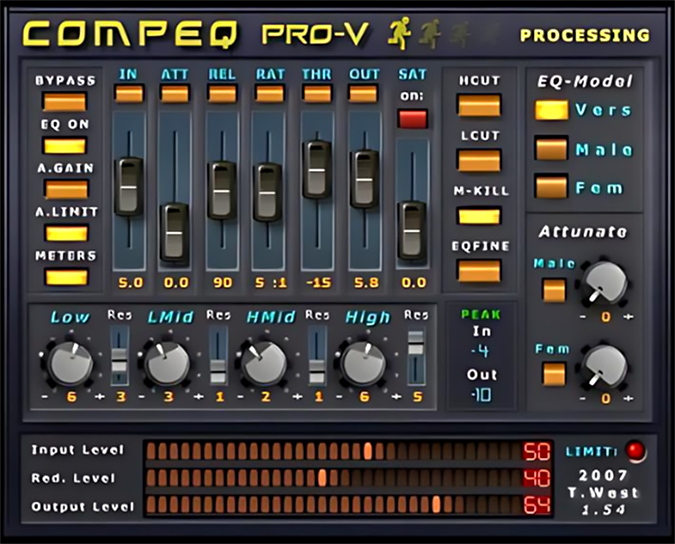Click the Output Level readout 64

536,504
